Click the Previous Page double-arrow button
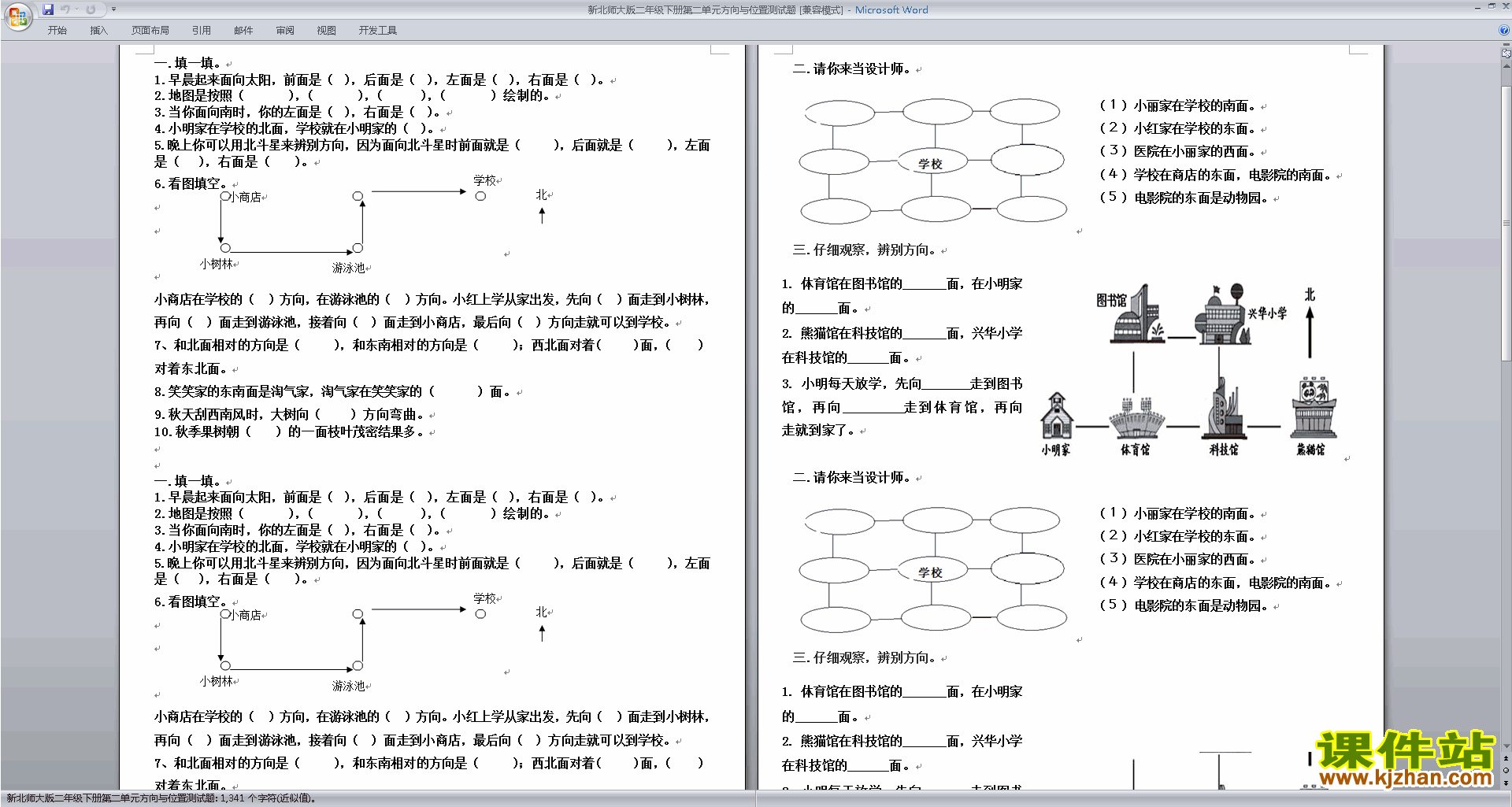The height and width of the screenshot is (807, 1512). [1506, 758]
